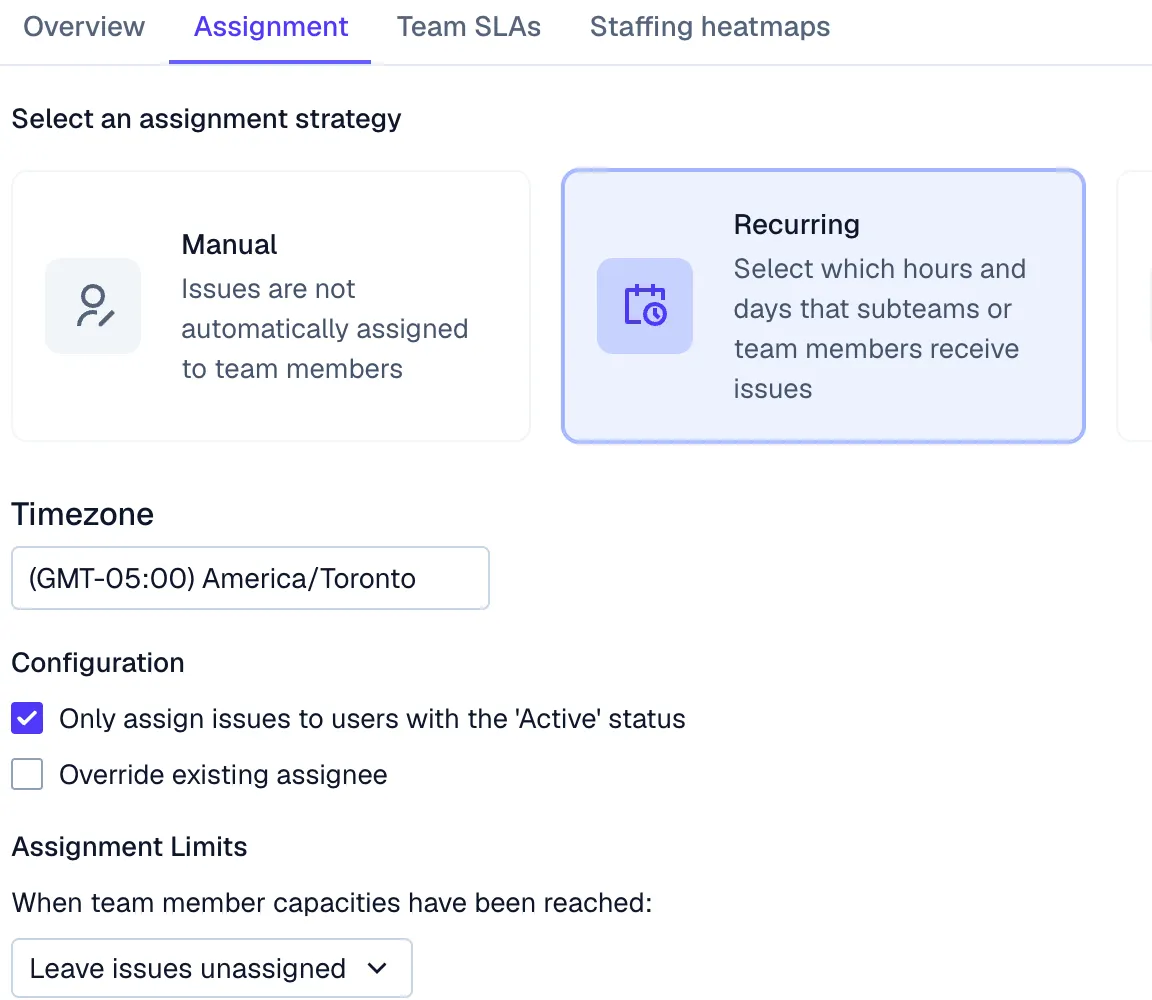Image resolution: width=1152 pixels, height=1000 pixels.
Task: Click the Recurring calendar clock icon
Action: 645,306
